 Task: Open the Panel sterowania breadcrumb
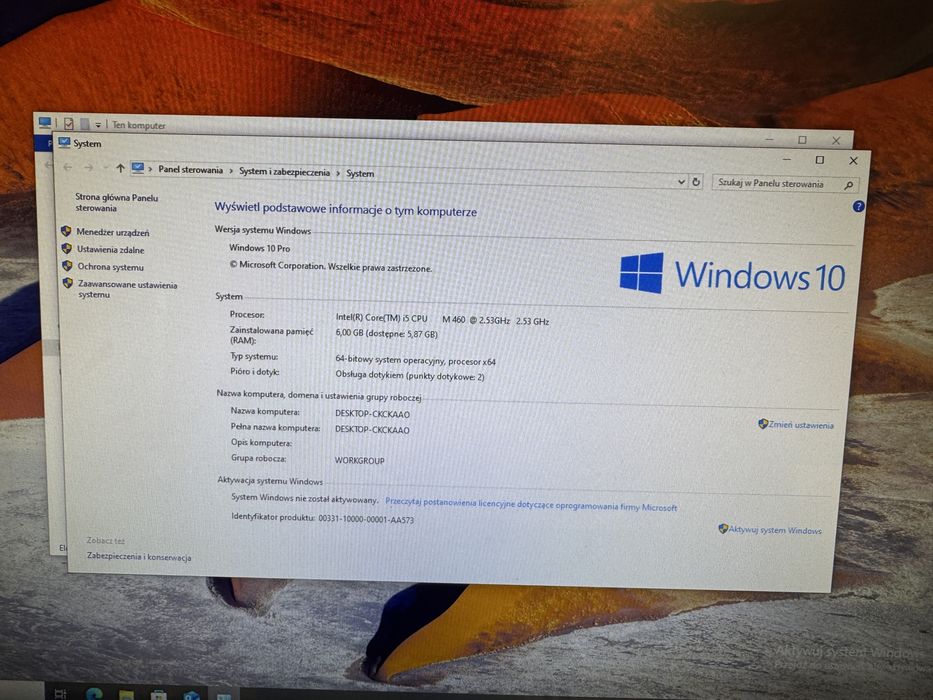(x=190, y=170)
